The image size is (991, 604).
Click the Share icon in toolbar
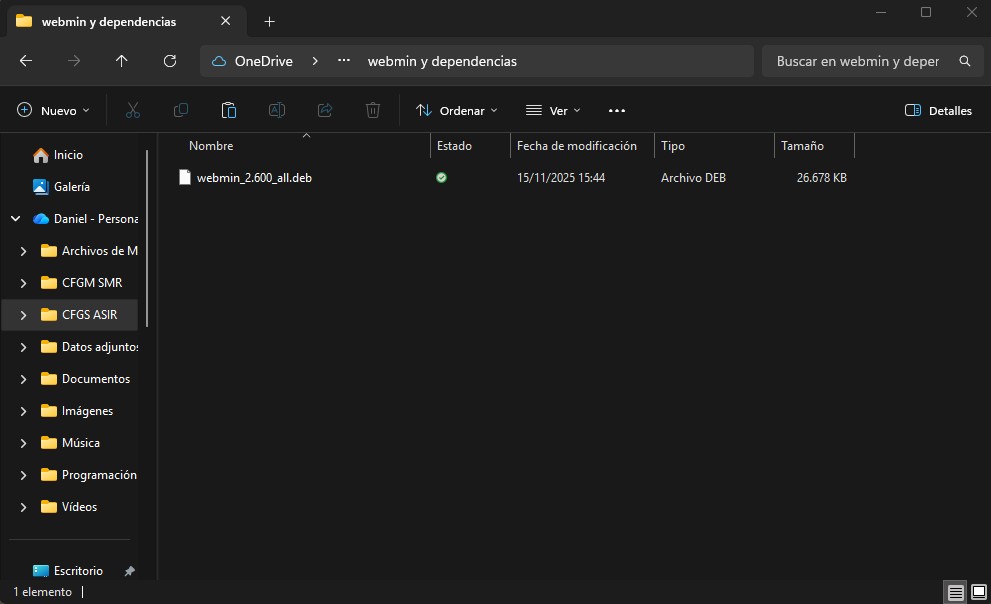tap(325, 110)
